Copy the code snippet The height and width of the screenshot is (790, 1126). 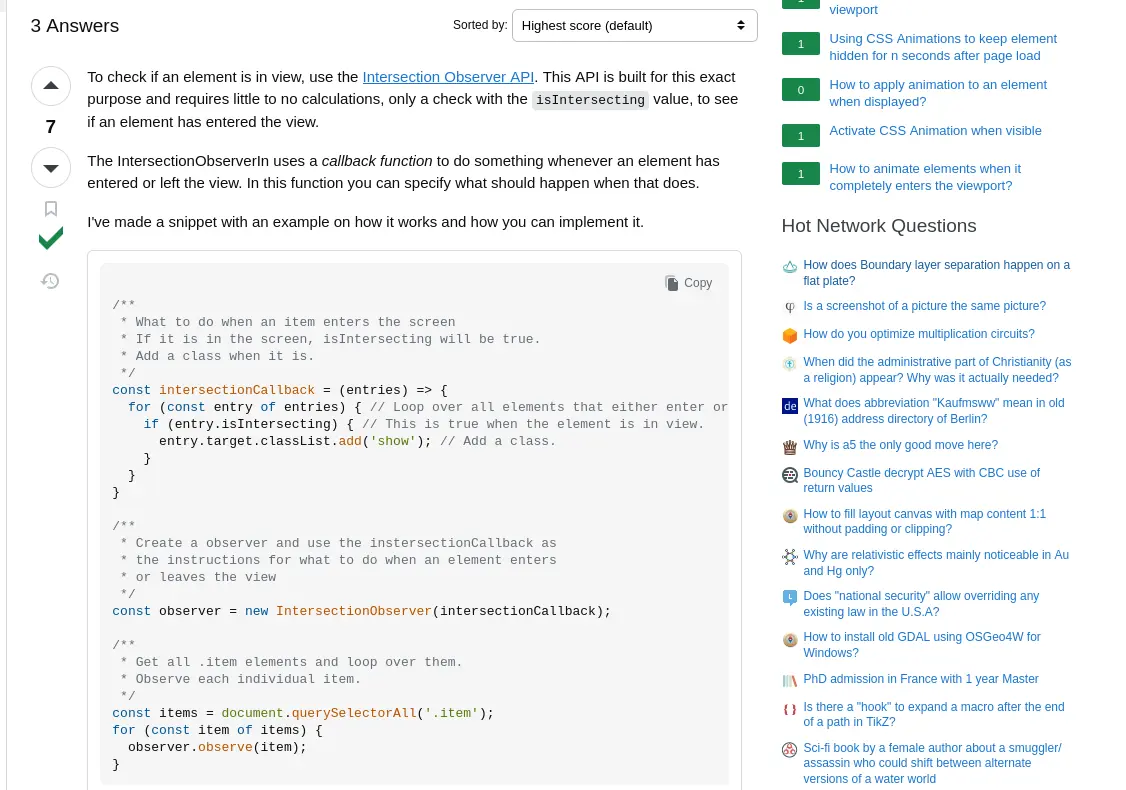pos(688,283)
